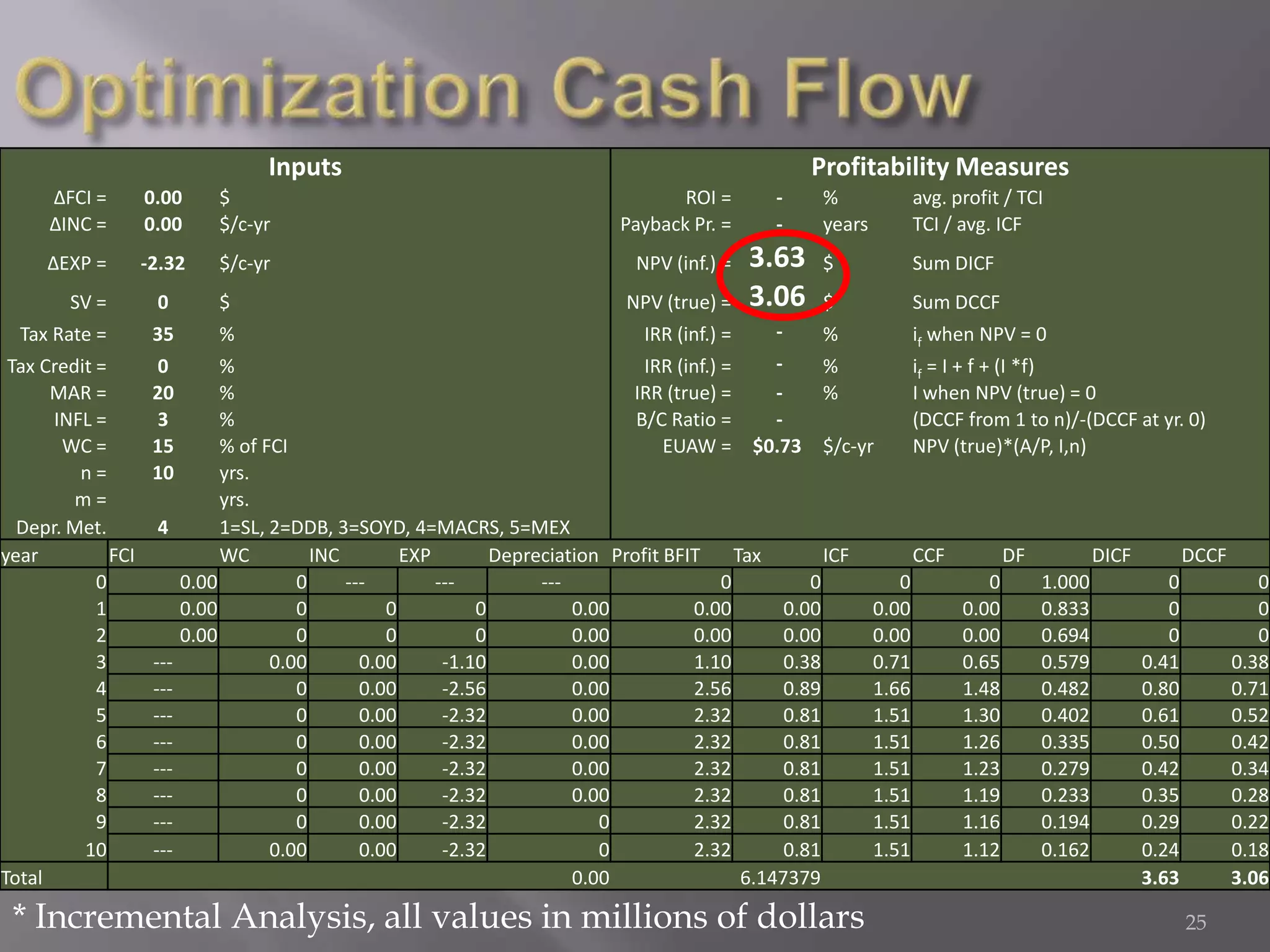Viewport: 1270px width, 952px height.
Task: Select the EUAW value $0.73
Action: (776, 446)
